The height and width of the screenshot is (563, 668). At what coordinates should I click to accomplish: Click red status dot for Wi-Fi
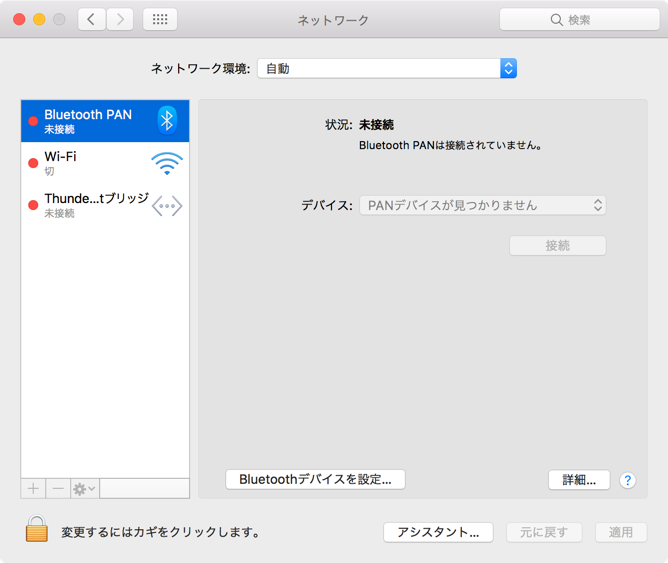click(33, 163)
